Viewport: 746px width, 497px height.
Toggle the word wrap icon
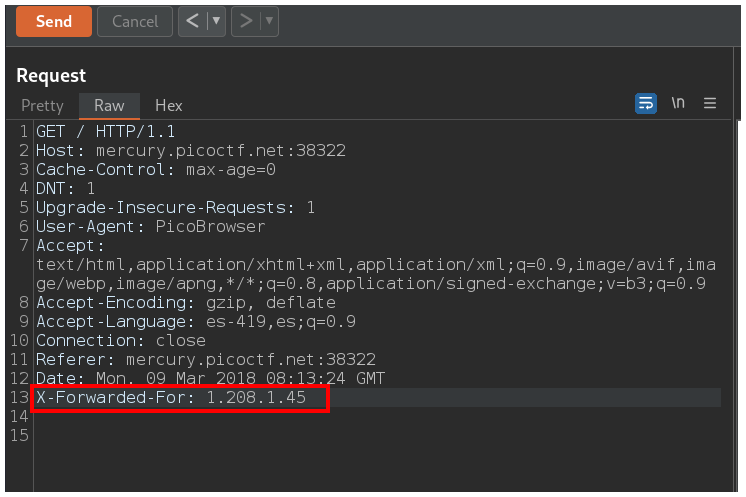pos(646,103)
